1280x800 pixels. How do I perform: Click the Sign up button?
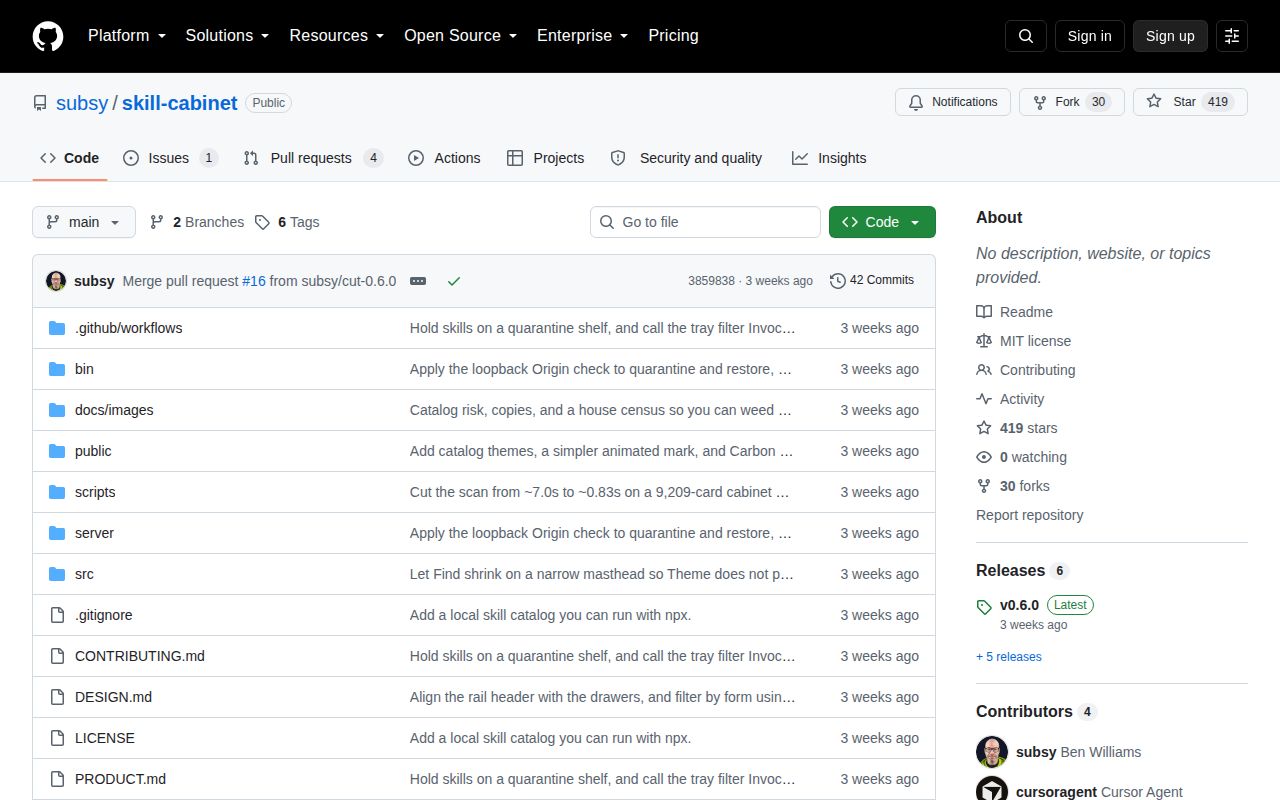click(x=1170, y=36)
